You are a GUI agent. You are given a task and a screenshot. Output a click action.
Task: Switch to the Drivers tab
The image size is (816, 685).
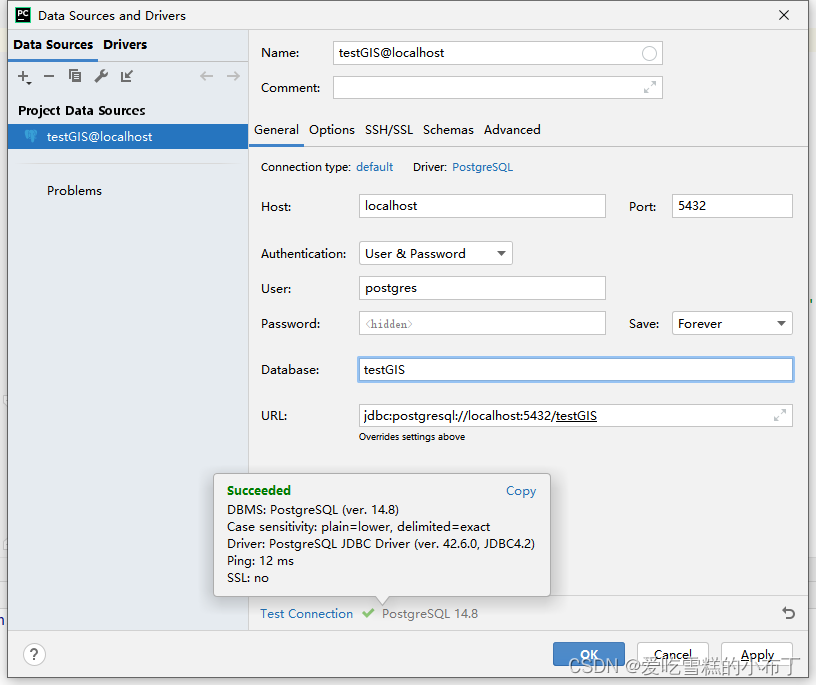[x=125, y=45]
